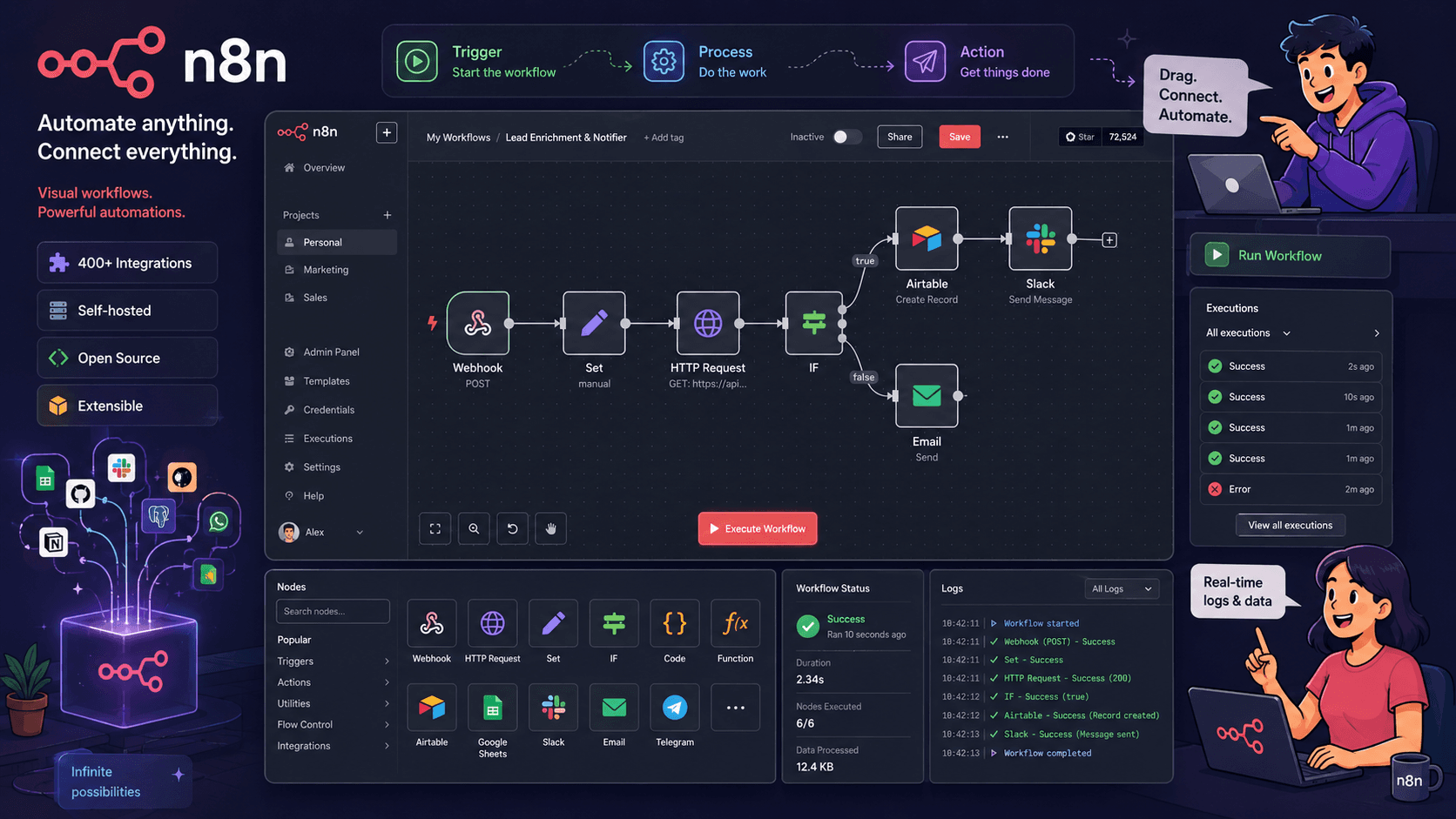This screenshot has width=1456, height=819.
Task: Expand the Alex user menu
Action: pyautogui.click(x=321, y=532)
